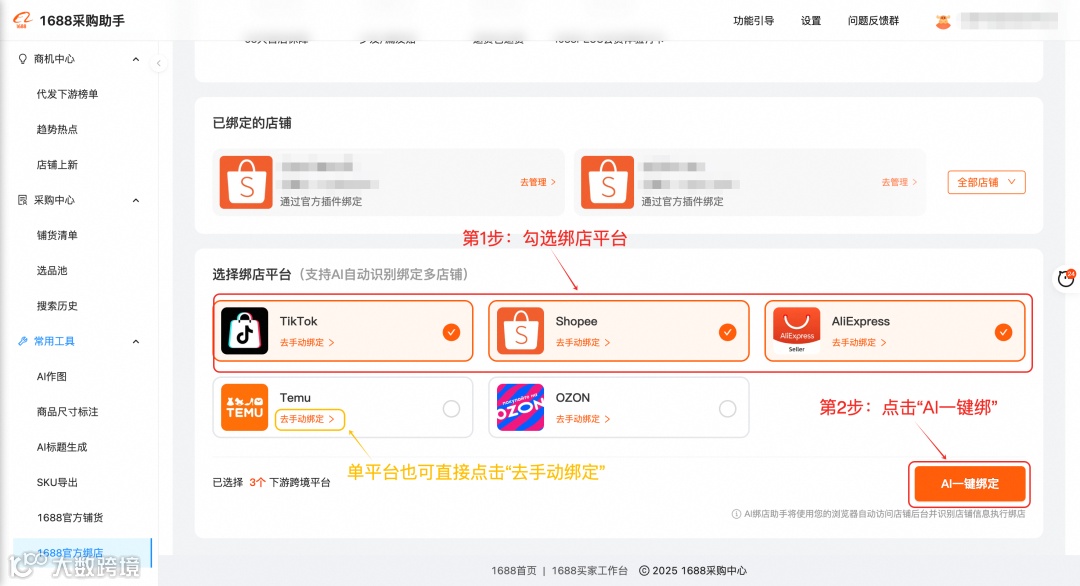
Task: Open 店铺上新 in sidebar
Action: click(x=57, y=165)
